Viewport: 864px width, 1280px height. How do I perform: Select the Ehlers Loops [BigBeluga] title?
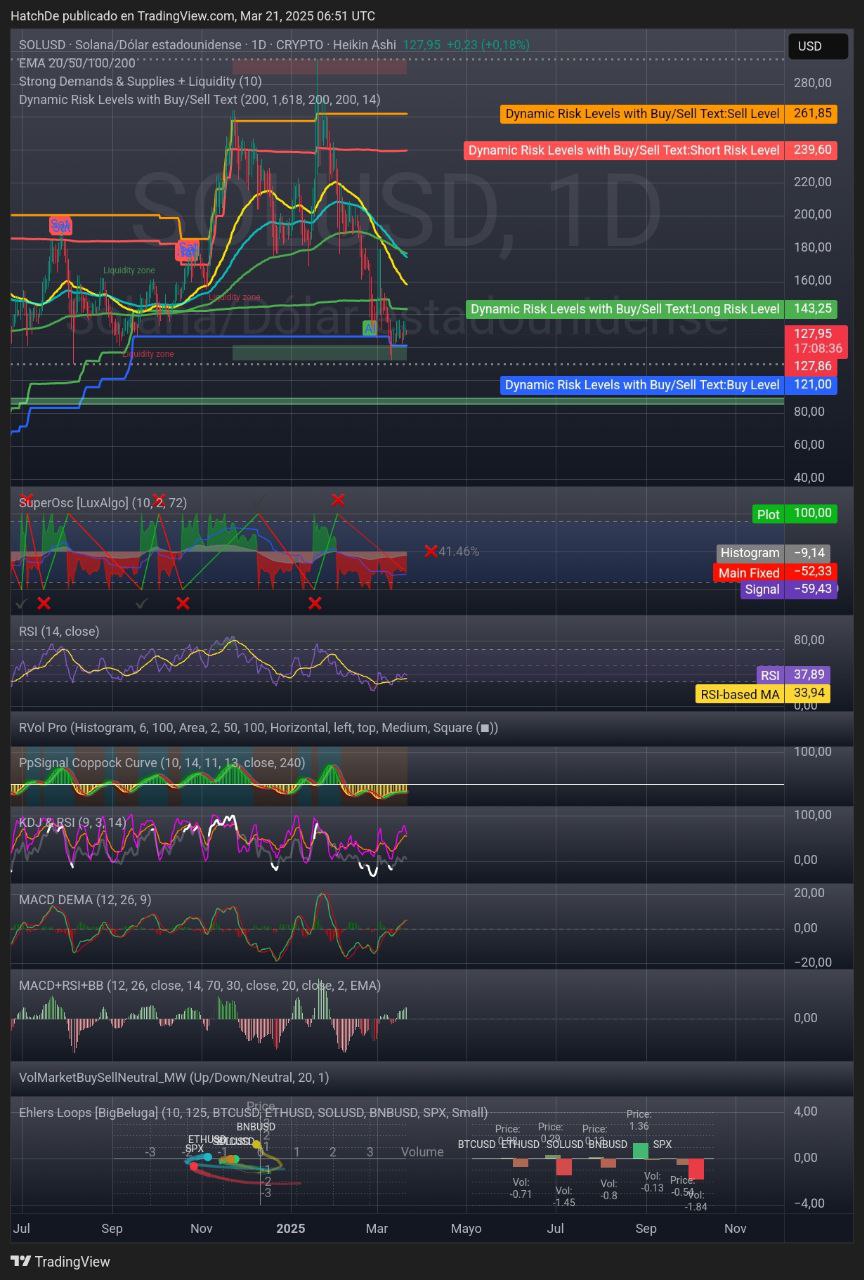click(253, 1112)
